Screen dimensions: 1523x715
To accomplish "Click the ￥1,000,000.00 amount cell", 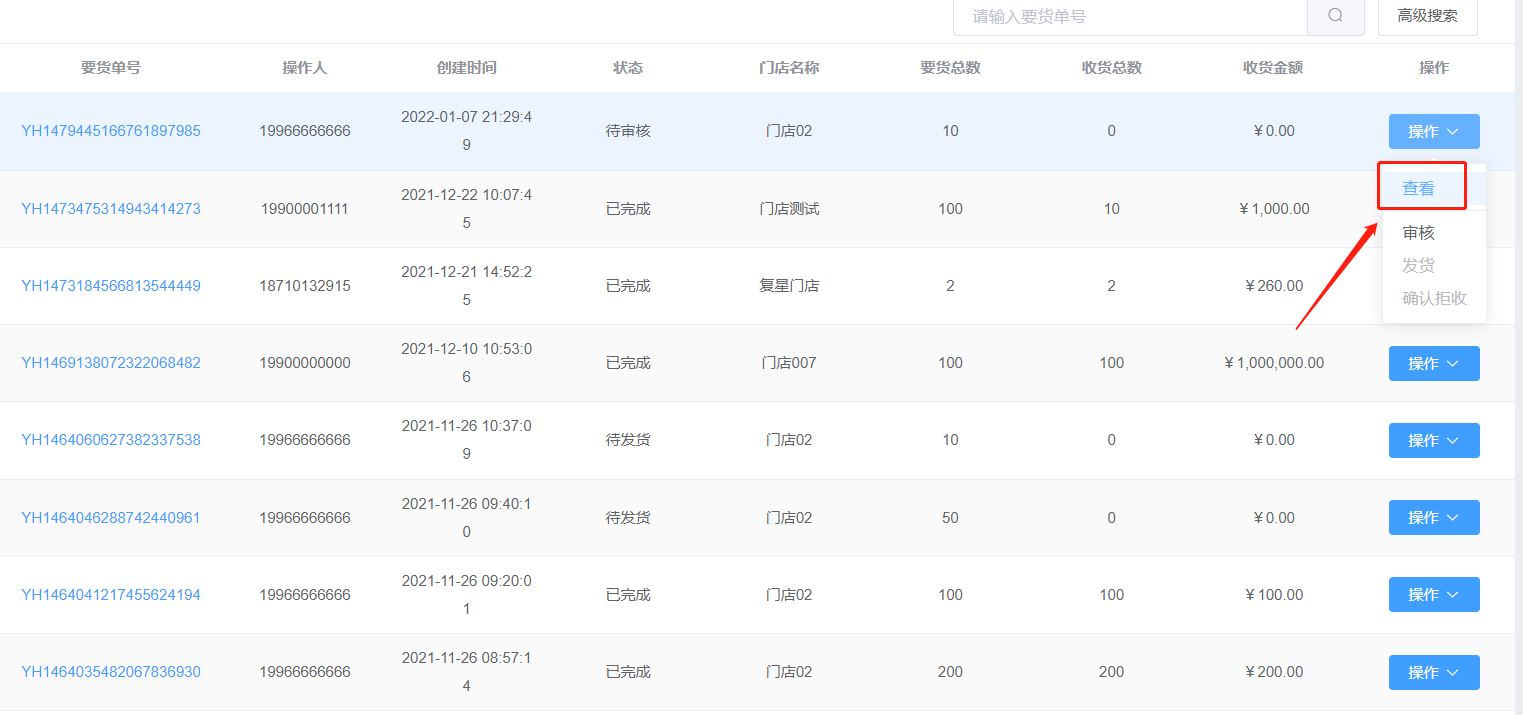I will pos(1273,363).
